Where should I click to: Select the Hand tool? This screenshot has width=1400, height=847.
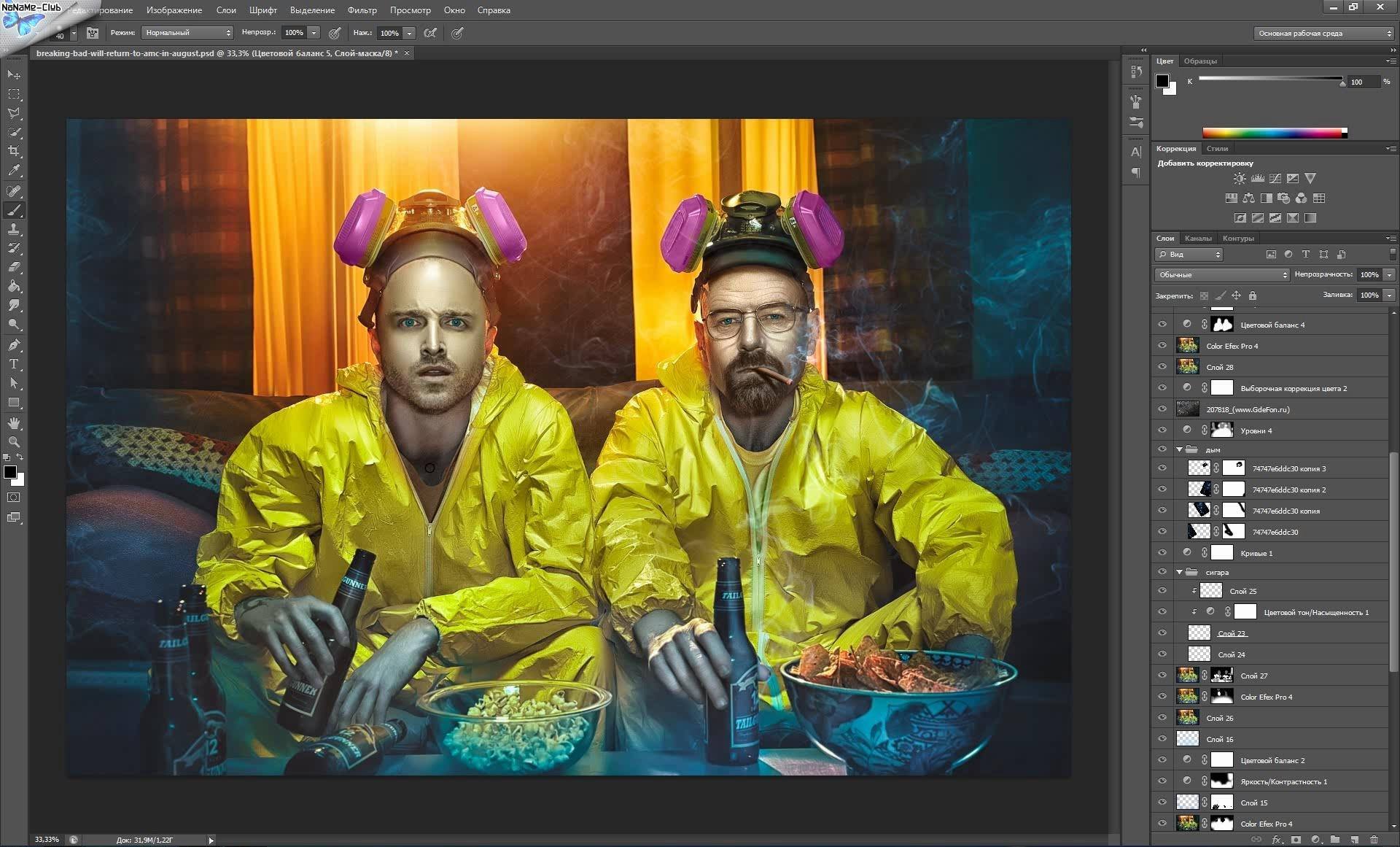(14, 423)
